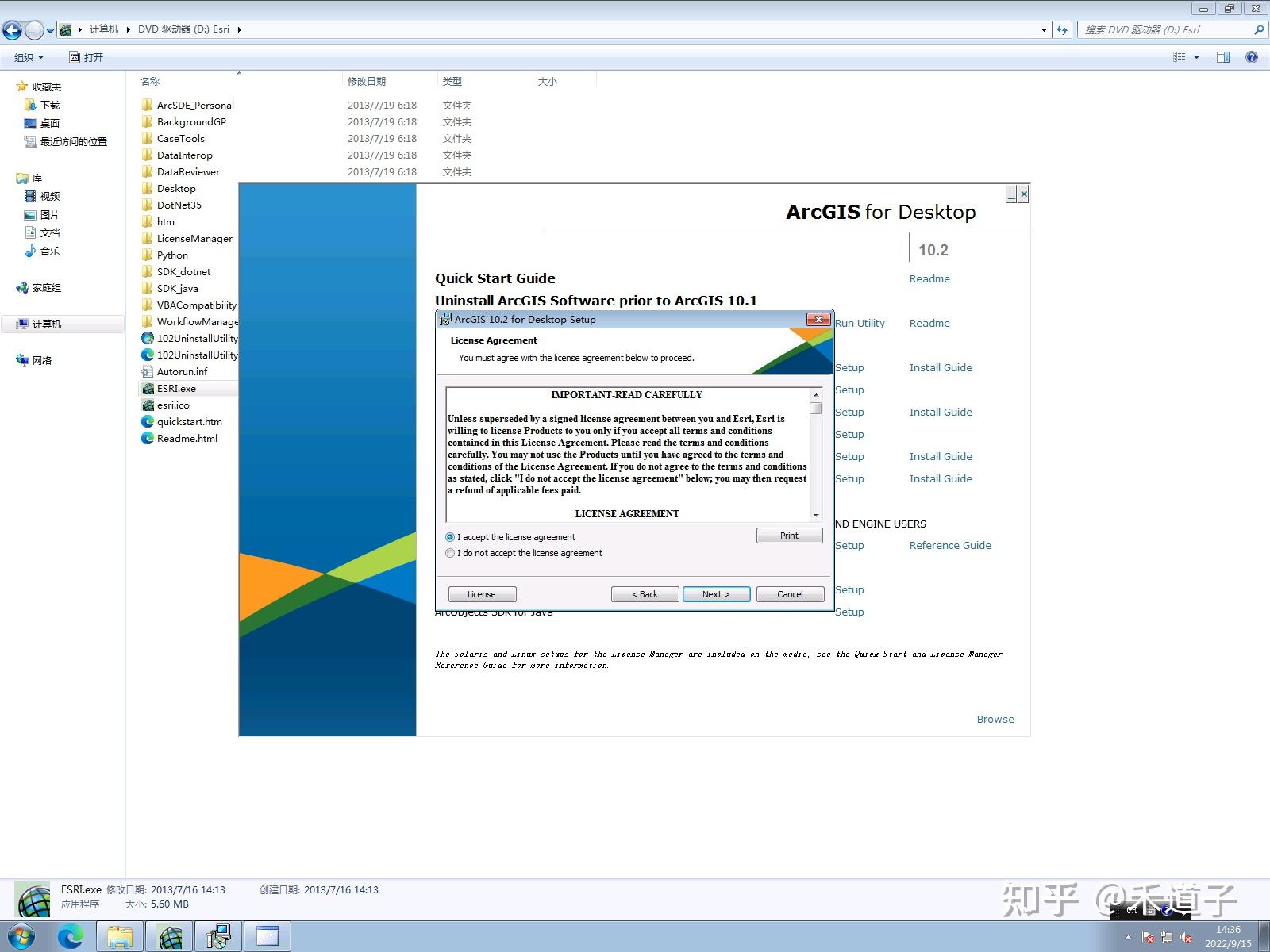1270x952 pixels.
Task: Select 'I do not accept the license agreement'
Action: 450,553
